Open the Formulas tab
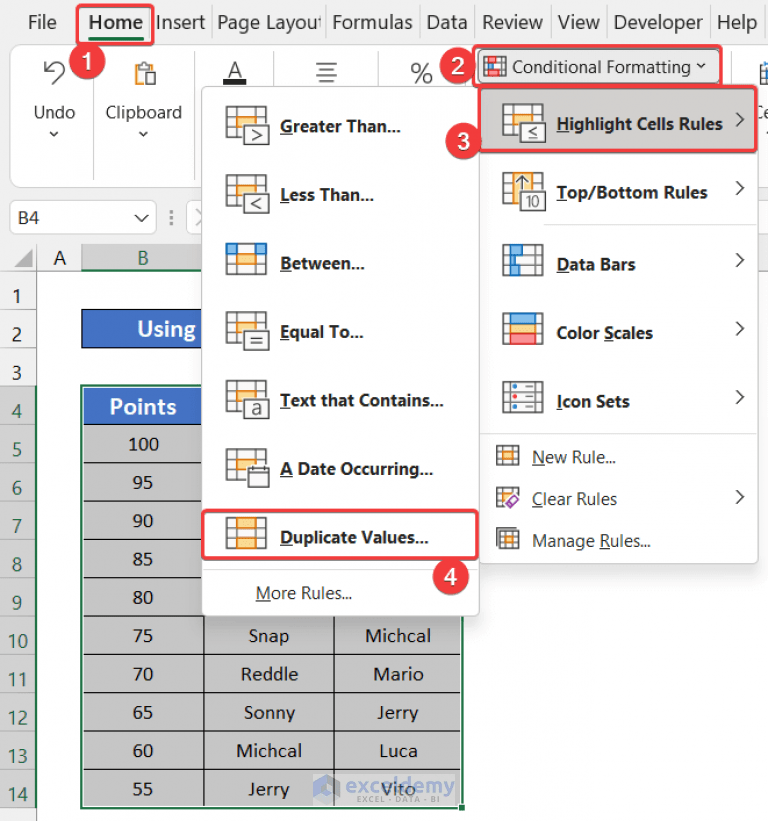The image size is (768, 821). click(x=372, y=23)
